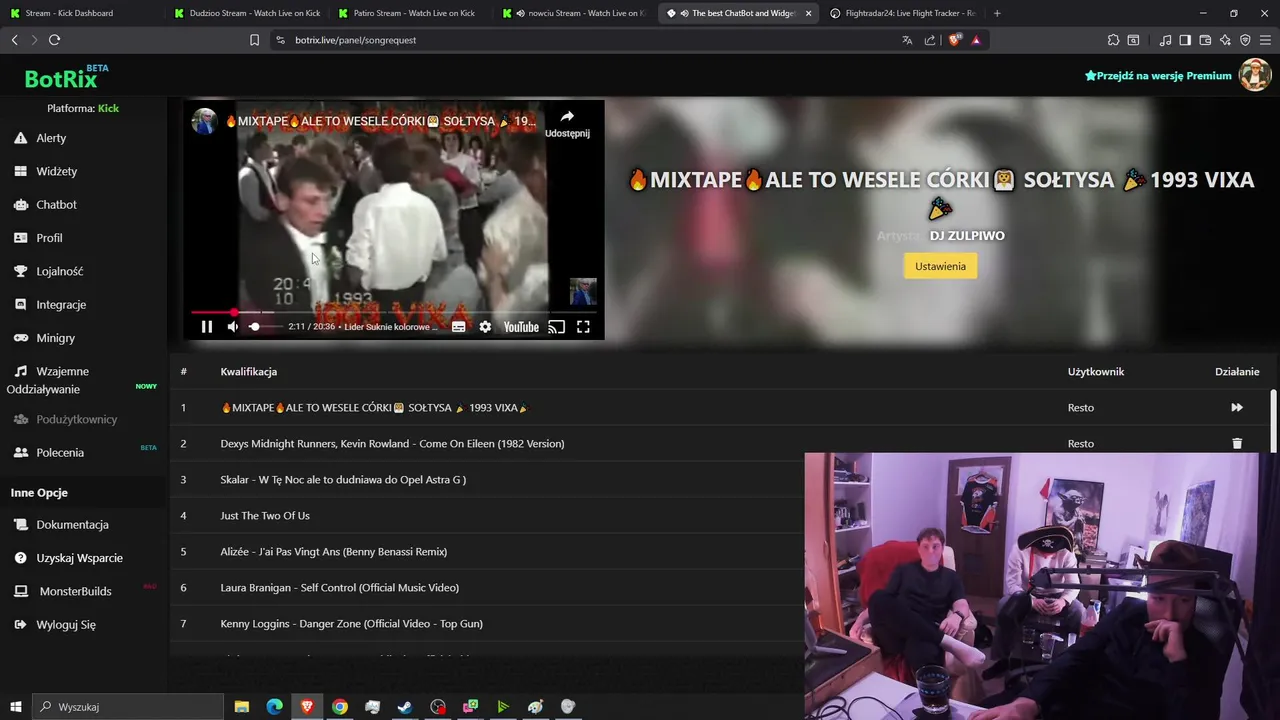Click the Wyszukaj taskbar search box
Viewport: 1280px width, 720px height.
click(130, 706)
